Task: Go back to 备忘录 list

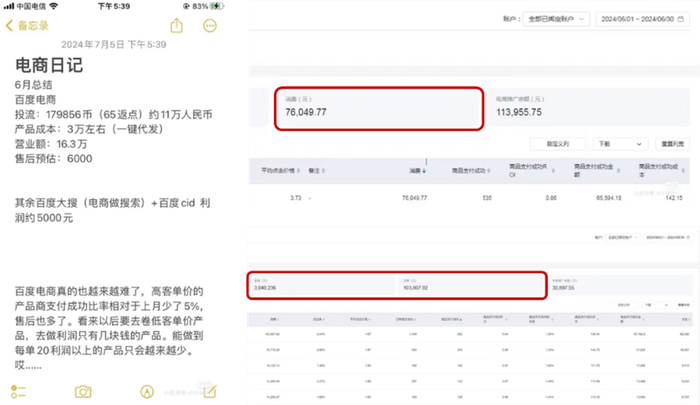Action: click(27, 25)
